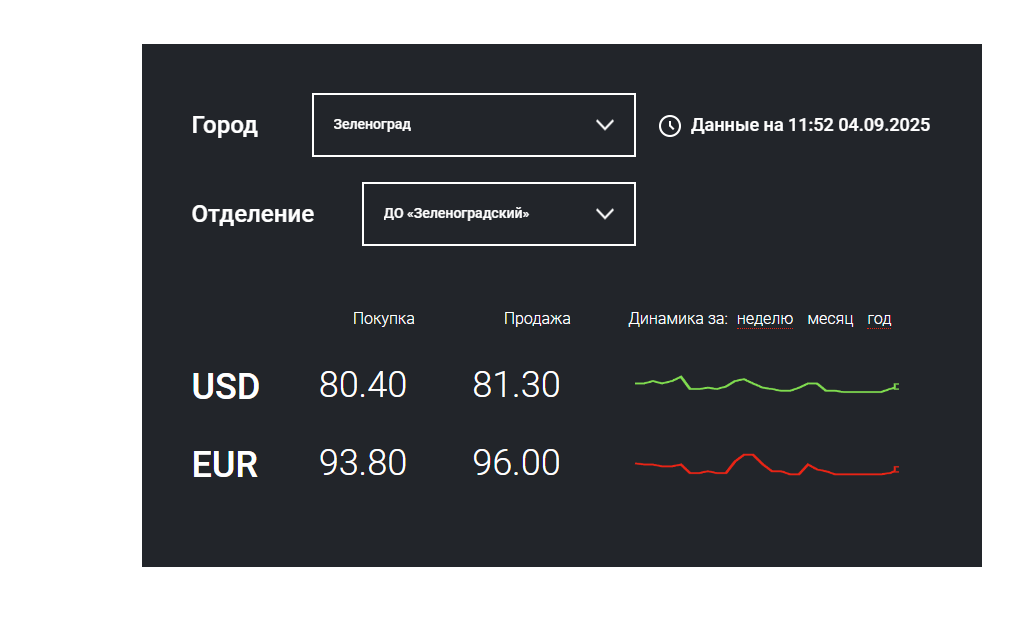Click the USD buy rate 80.40
1009x617 pixels.
[363, 385]
